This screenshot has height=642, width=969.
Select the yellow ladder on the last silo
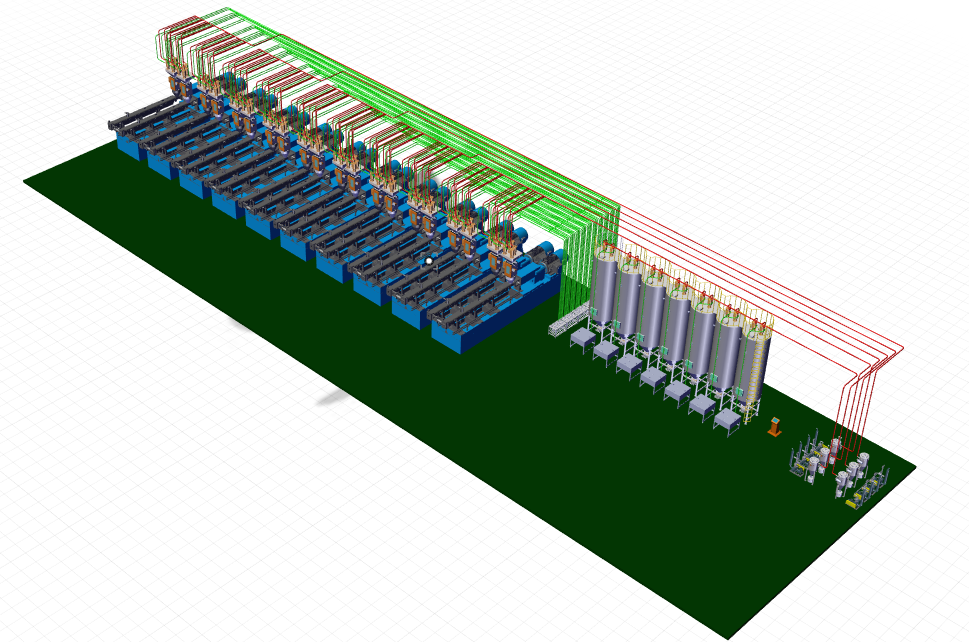coord(749,380)
